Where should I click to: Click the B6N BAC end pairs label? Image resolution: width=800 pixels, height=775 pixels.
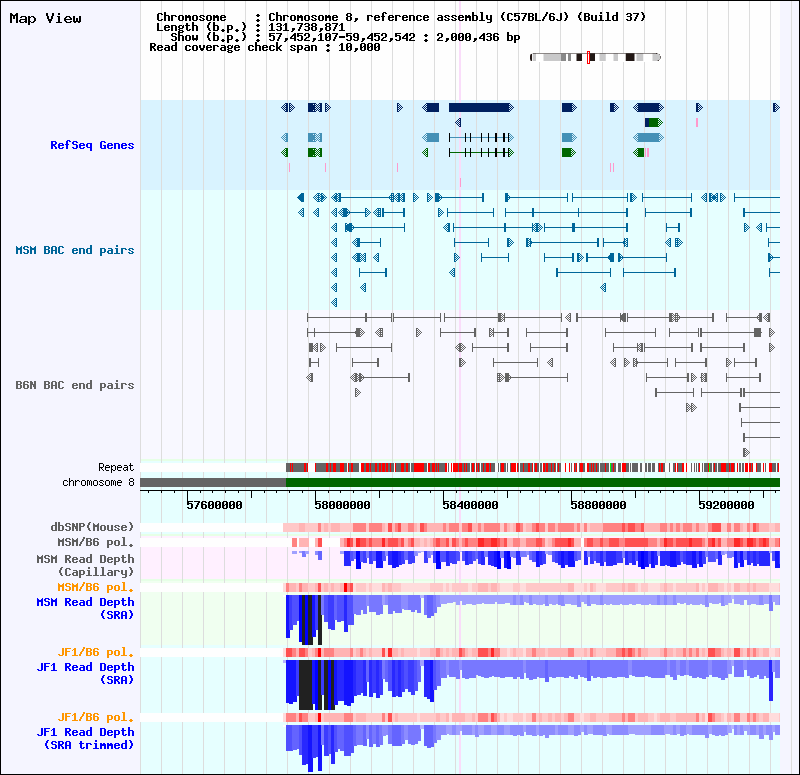point(74,385)
